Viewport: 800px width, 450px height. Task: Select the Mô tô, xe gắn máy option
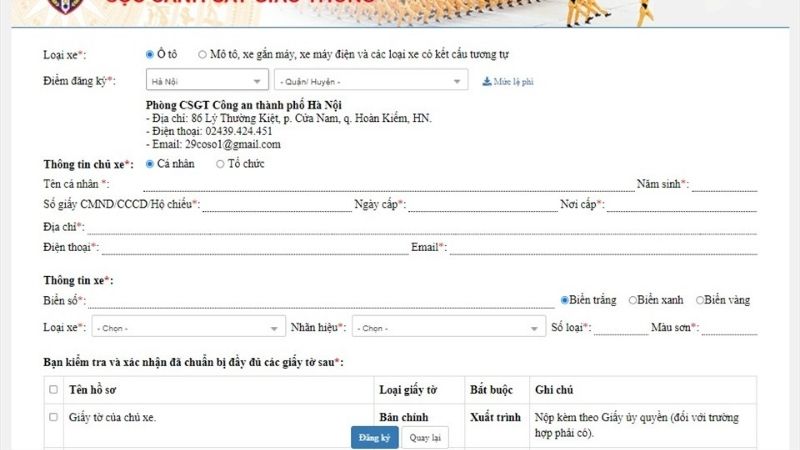point(203,54)
